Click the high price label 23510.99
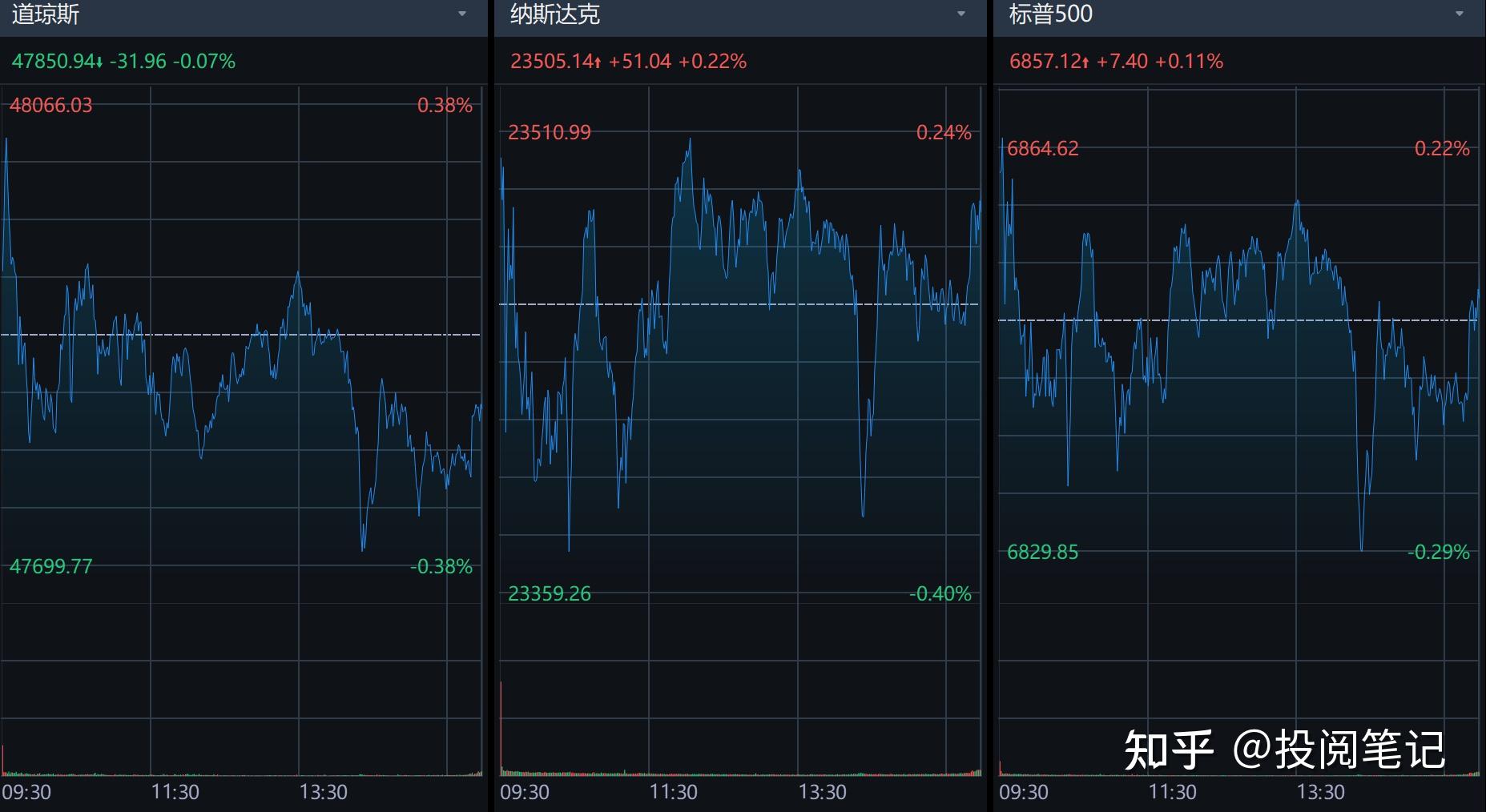Image resolution: width=1486 pixels, height=812 pixels. tap(550, 131)
